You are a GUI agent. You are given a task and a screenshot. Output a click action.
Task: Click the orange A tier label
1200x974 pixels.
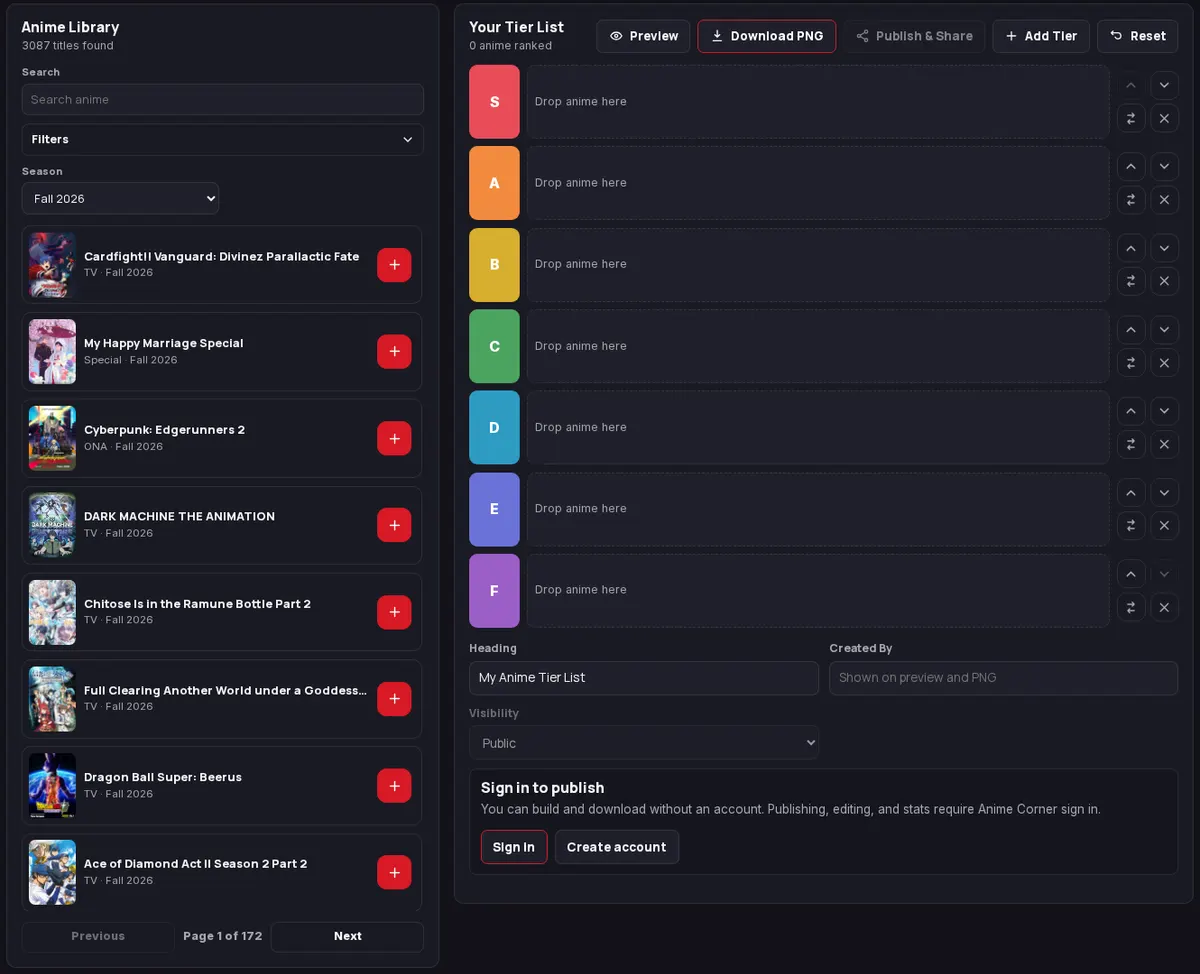pos(494,183)
